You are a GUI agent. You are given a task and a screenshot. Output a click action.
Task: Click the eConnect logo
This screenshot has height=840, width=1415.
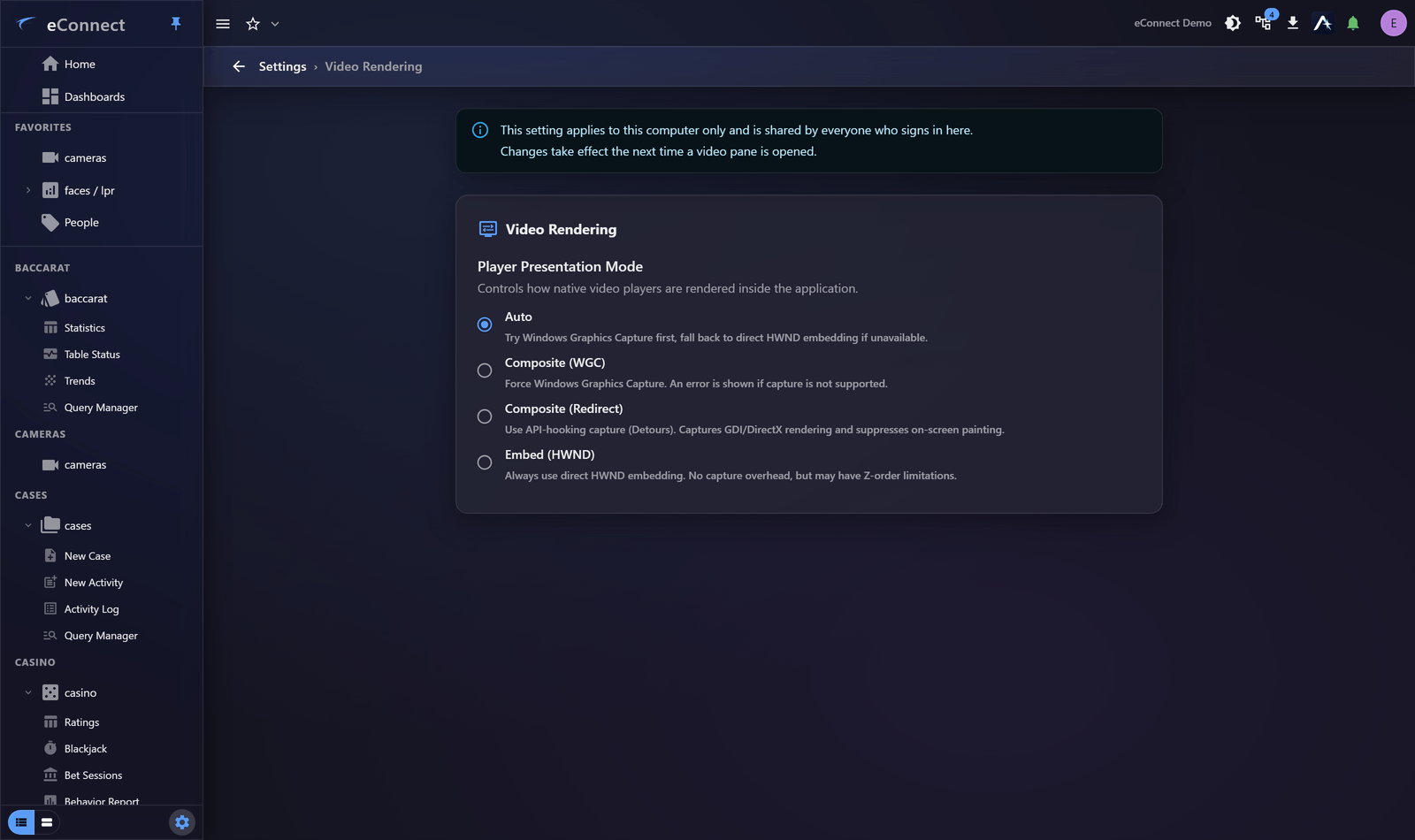tap(71, 25)
